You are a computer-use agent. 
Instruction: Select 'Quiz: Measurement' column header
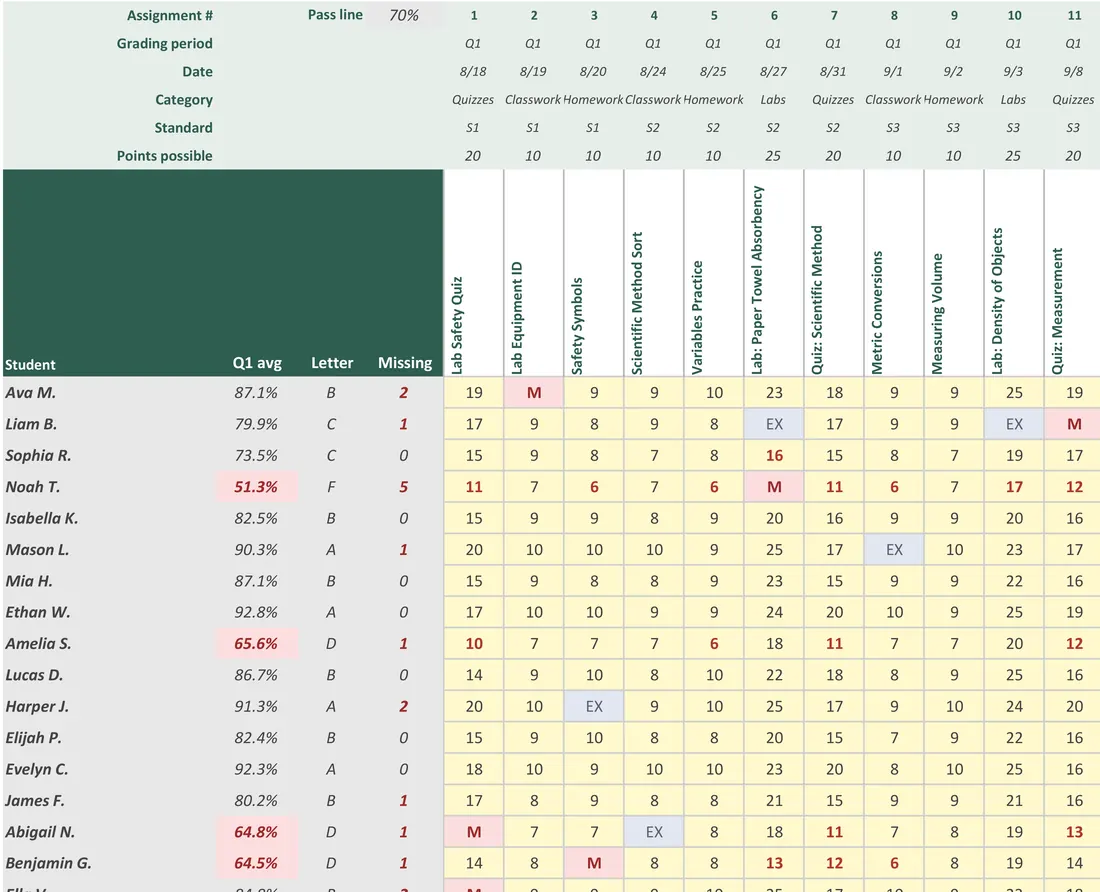tap(1073, 273)
